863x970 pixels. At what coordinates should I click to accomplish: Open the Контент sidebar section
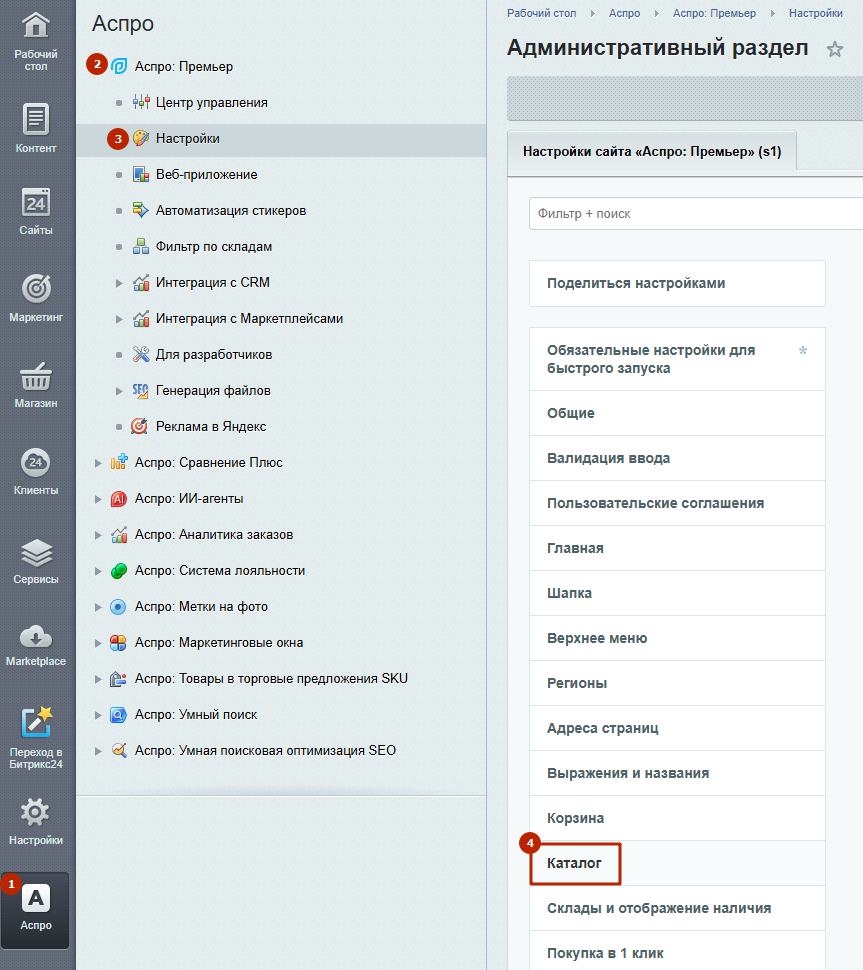36,127
